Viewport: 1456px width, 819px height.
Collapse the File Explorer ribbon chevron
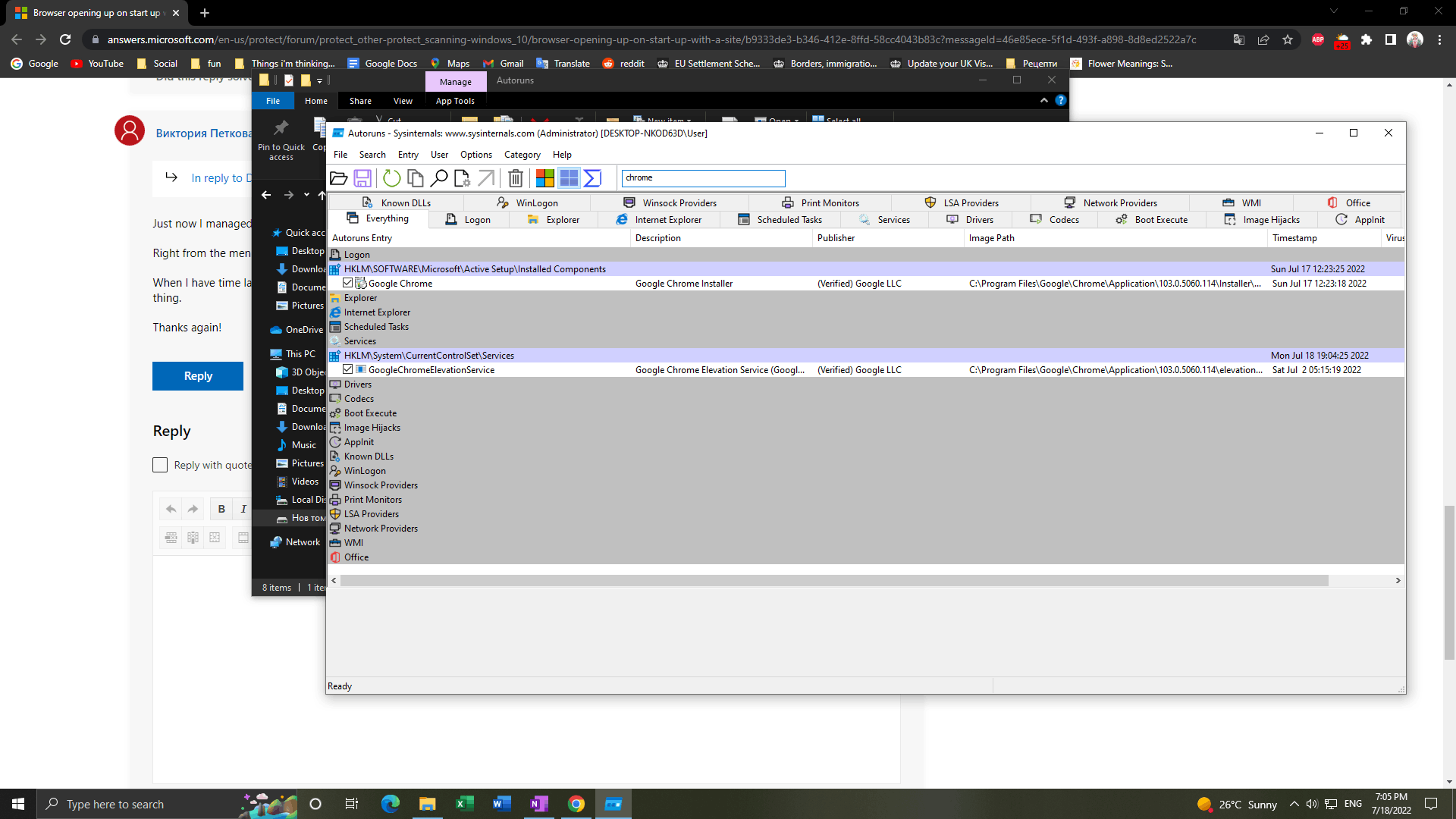pyautogui.click(x=1044, y=99)
